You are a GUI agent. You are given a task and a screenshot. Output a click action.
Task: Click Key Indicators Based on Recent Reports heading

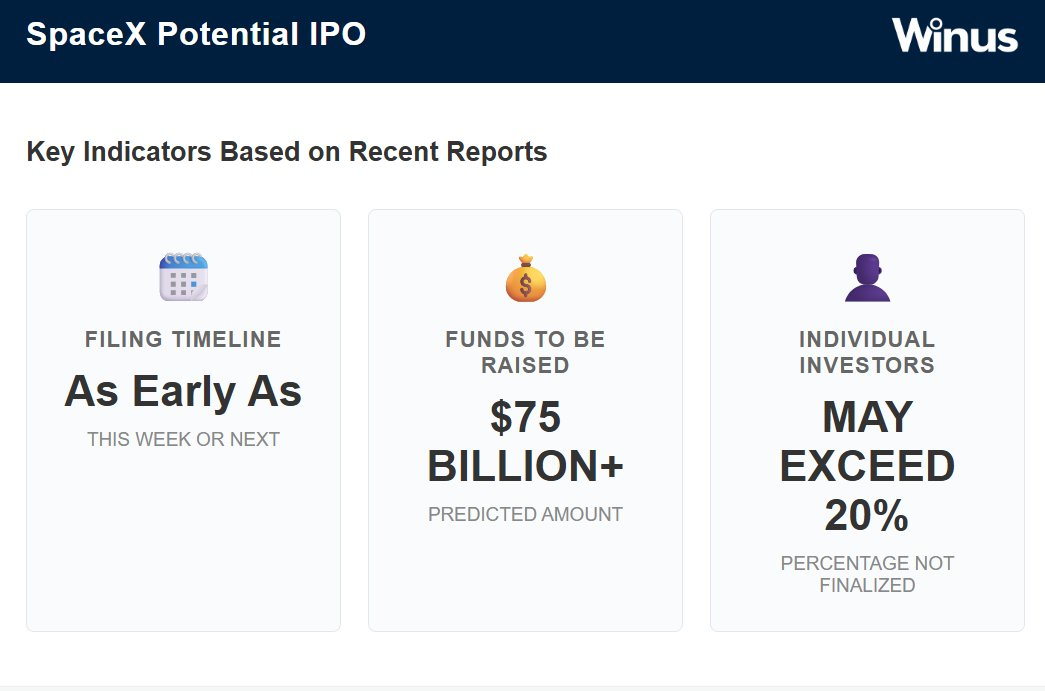pos(286,152)
